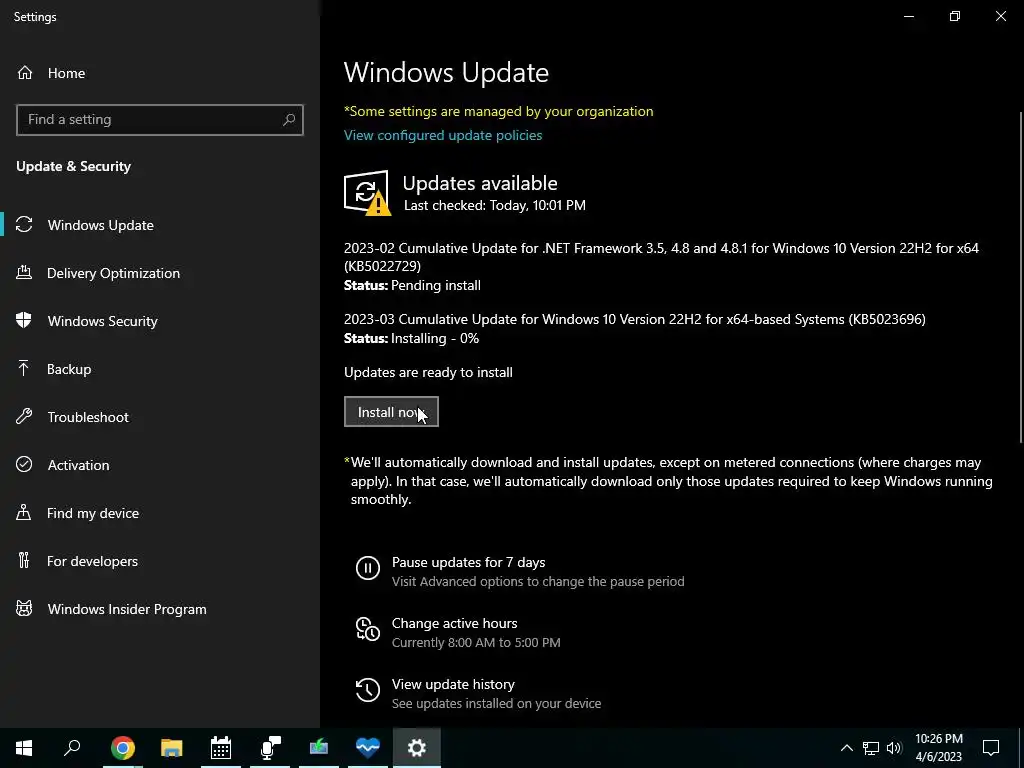This screenshot has width=1024, height=768.
Task: Click the pause circle icon
Action: [x=368, y=568]
